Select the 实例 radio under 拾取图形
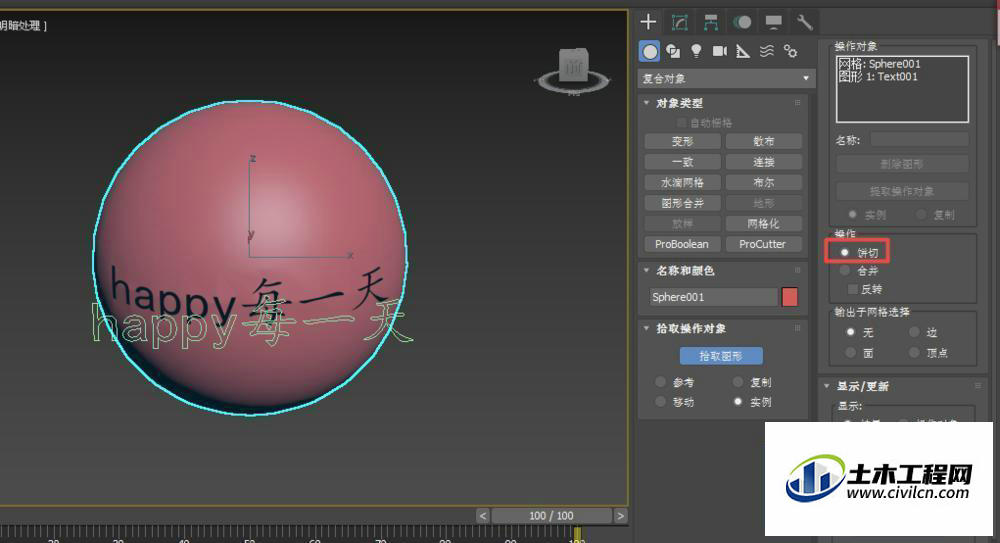Screen dimensions: 1000x543 738,402
